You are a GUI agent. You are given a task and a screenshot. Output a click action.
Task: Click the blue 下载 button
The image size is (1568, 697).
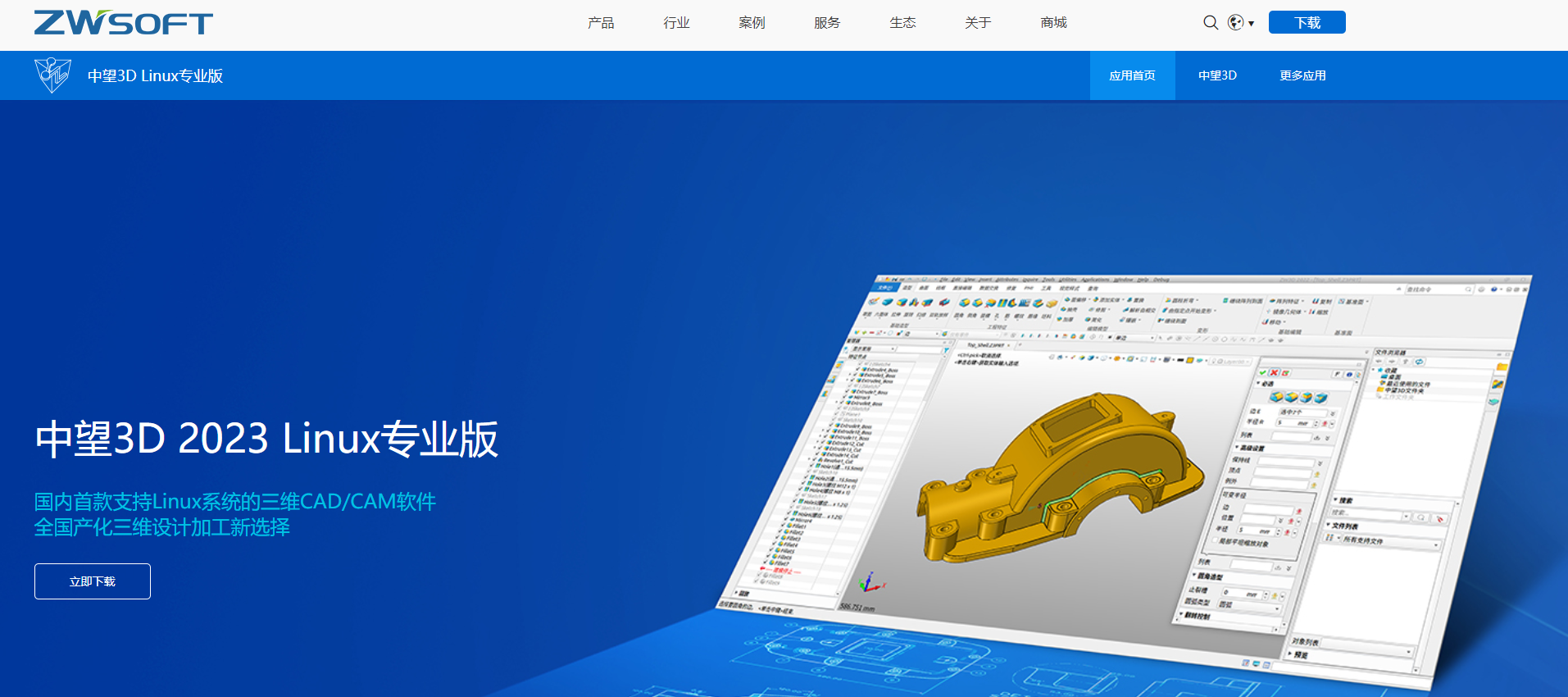coord(1307,22)
